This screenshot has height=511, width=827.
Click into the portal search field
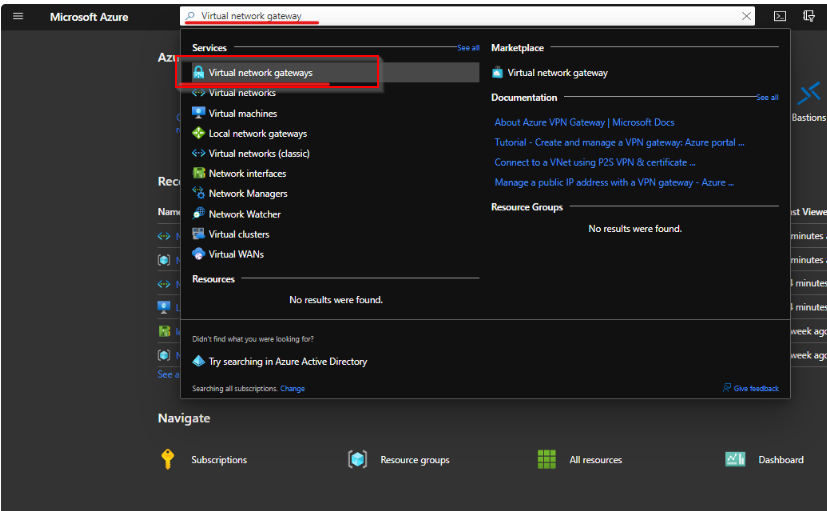coord(467,16)
